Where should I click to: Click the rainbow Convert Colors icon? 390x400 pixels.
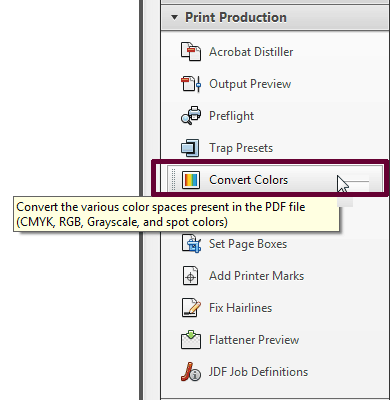click(191, 180)
